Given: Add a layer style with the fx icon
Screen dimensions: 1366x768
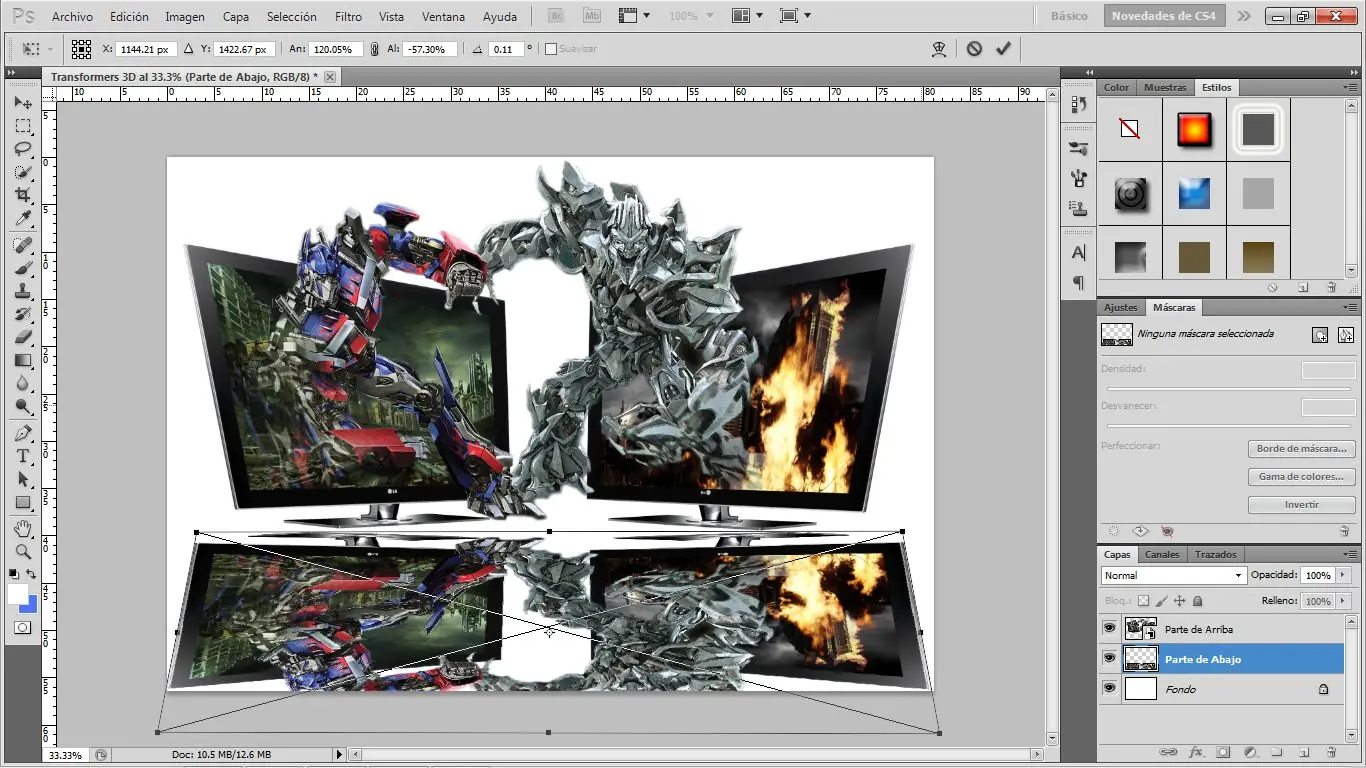Looking at the screenshot, I should pyautogui.click(x=1196, y=752).
